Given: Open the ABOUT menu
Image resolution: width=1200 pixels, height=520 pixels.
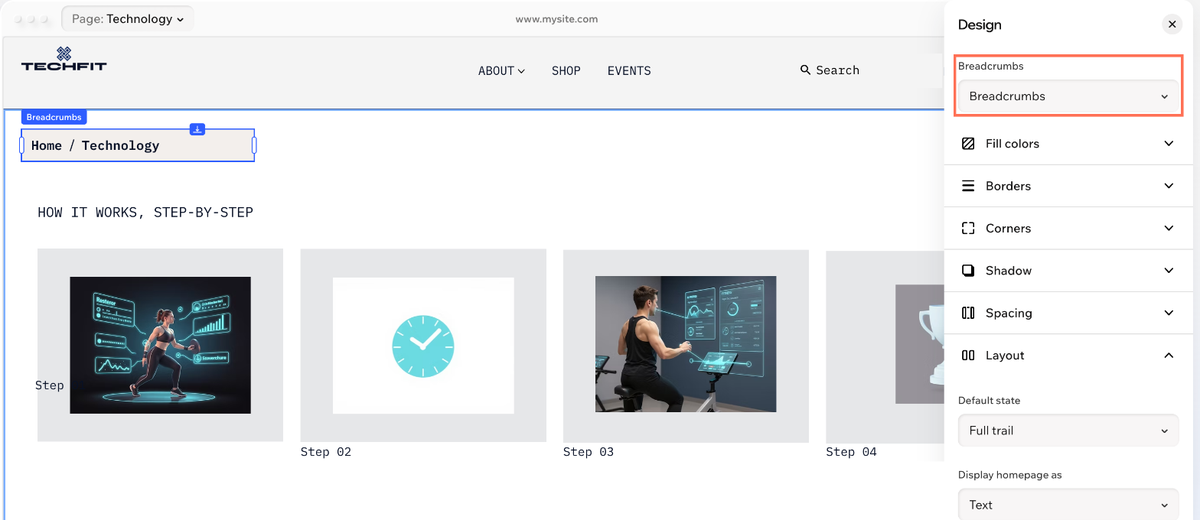Looking at the screenshot, I should point(501,71).
